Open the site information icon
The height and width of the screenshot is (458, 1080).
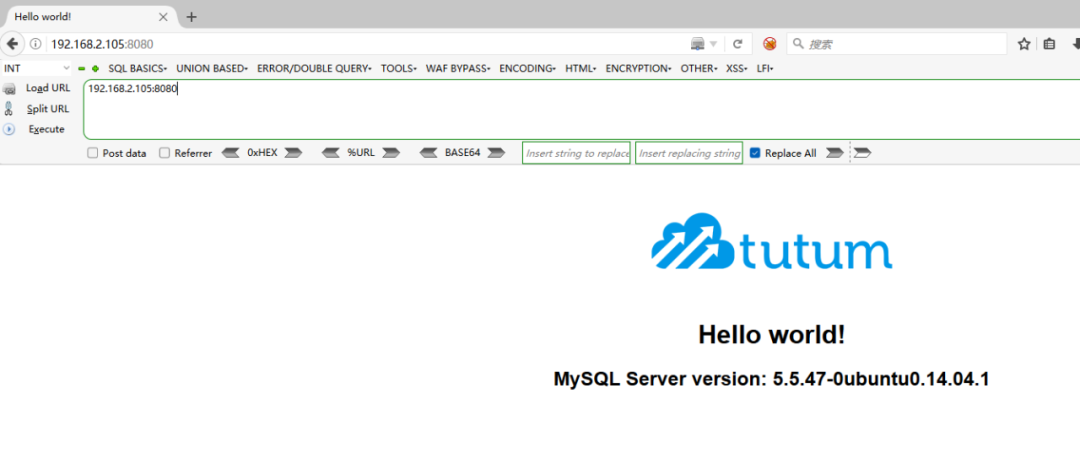coord(35,44)
